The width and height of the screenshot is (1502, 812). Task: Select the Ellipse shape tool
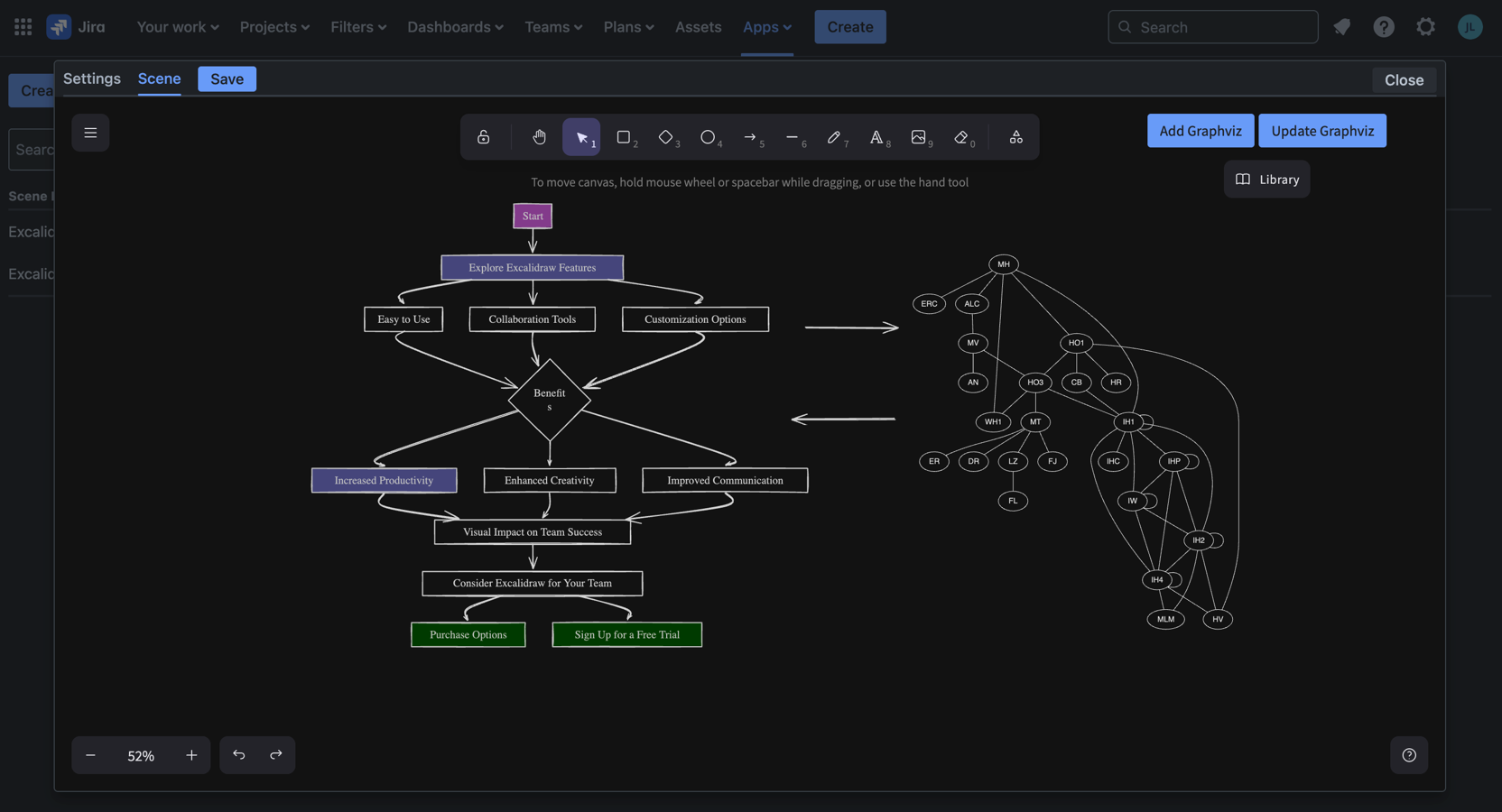point(709,137)
